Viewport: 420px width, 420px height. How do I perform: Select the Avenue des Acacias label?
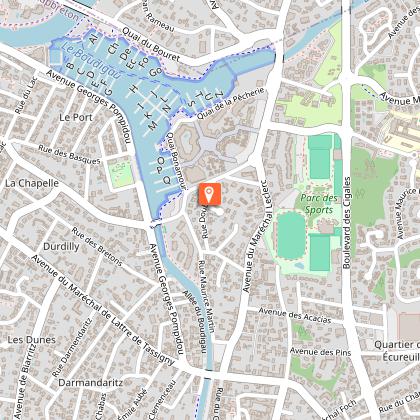pos(295,315)
